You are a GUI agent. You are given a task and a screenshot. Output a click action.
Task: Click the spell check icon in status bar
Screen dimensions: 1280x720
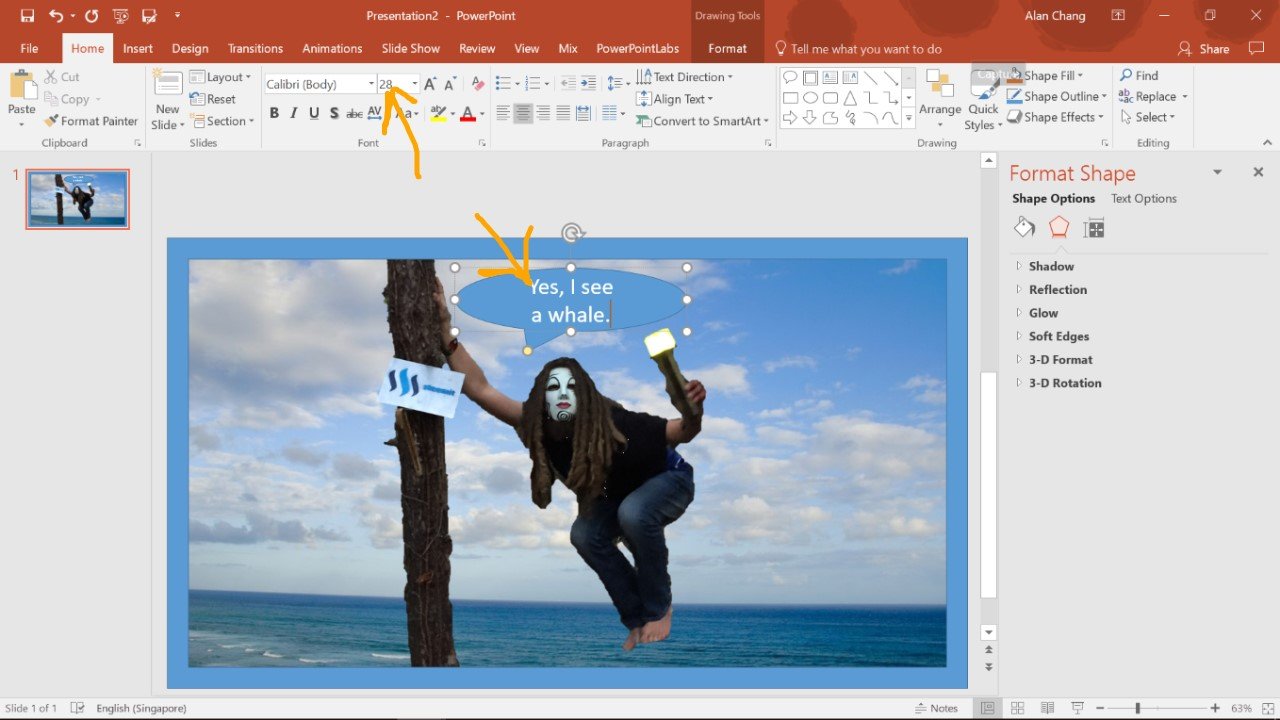click(x=78, y=708)
